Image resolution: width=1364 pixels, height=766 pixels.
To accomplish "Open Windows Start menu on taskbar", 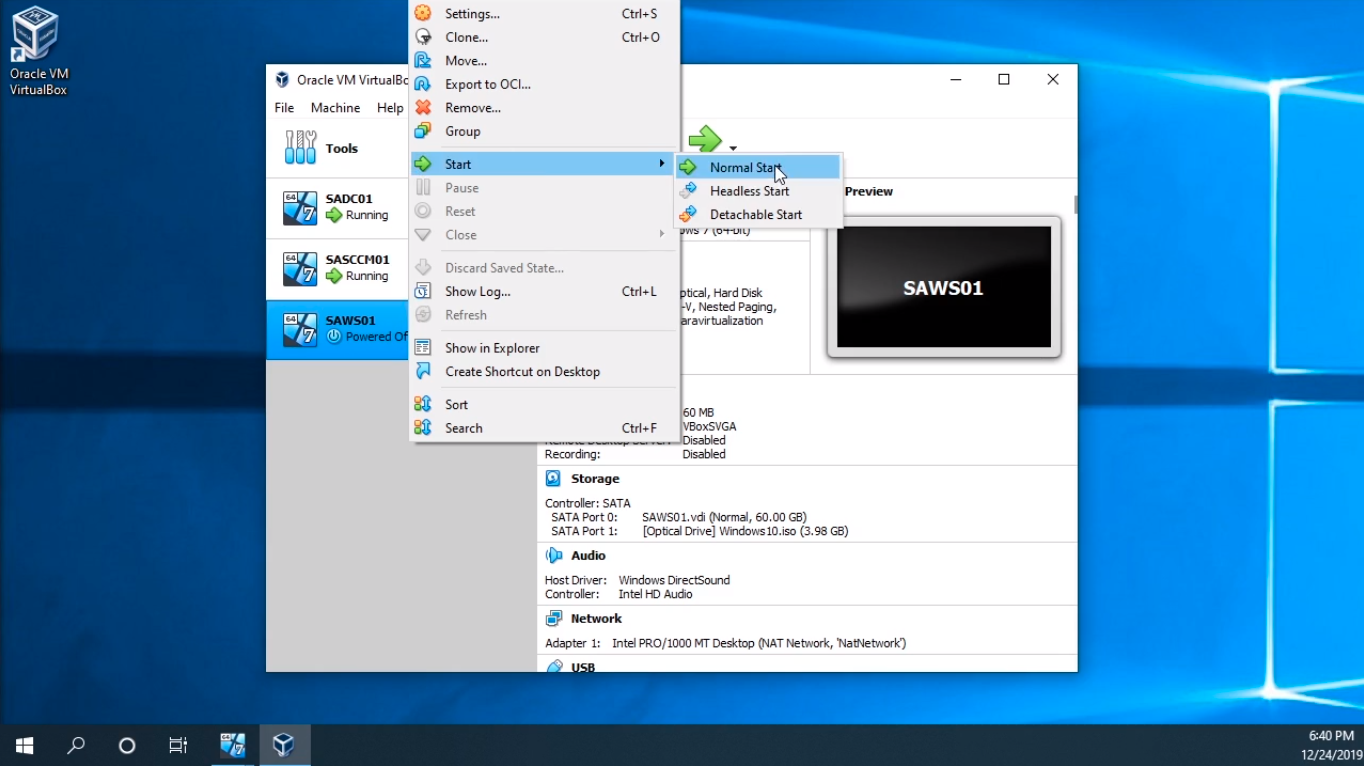I will tap(25, 745).
